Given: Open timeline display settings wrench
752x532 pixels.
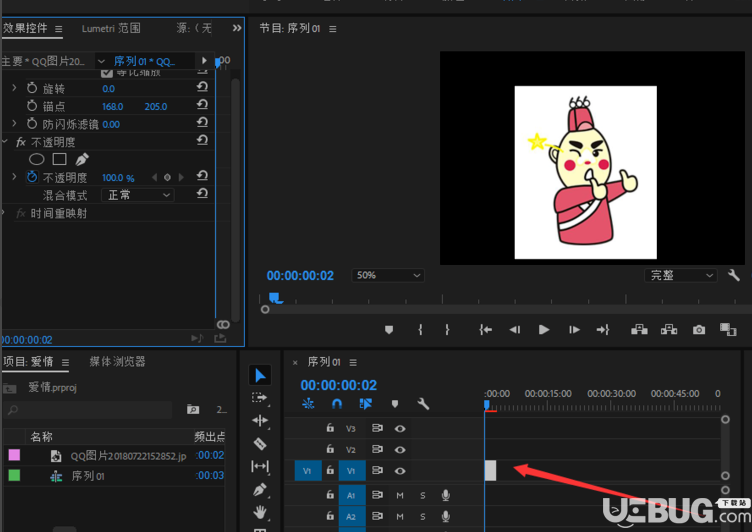Looking at the screenshot, I should (x=423, y=404).
